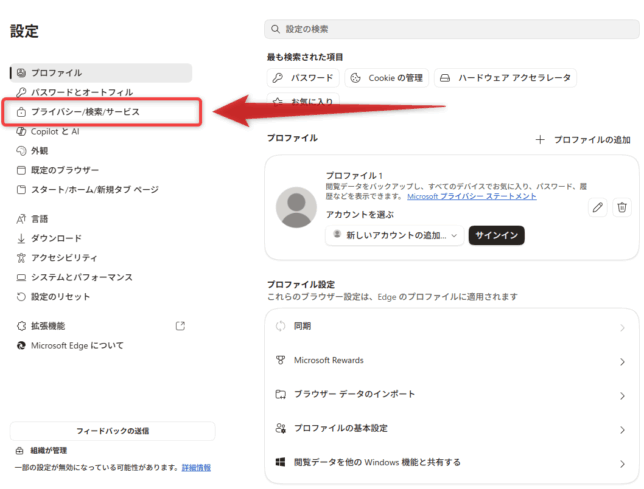Screen dimensions: 644x489
Task: Open the 詳細情報 link
Action: pyautogui.click(x=196, y=468)
